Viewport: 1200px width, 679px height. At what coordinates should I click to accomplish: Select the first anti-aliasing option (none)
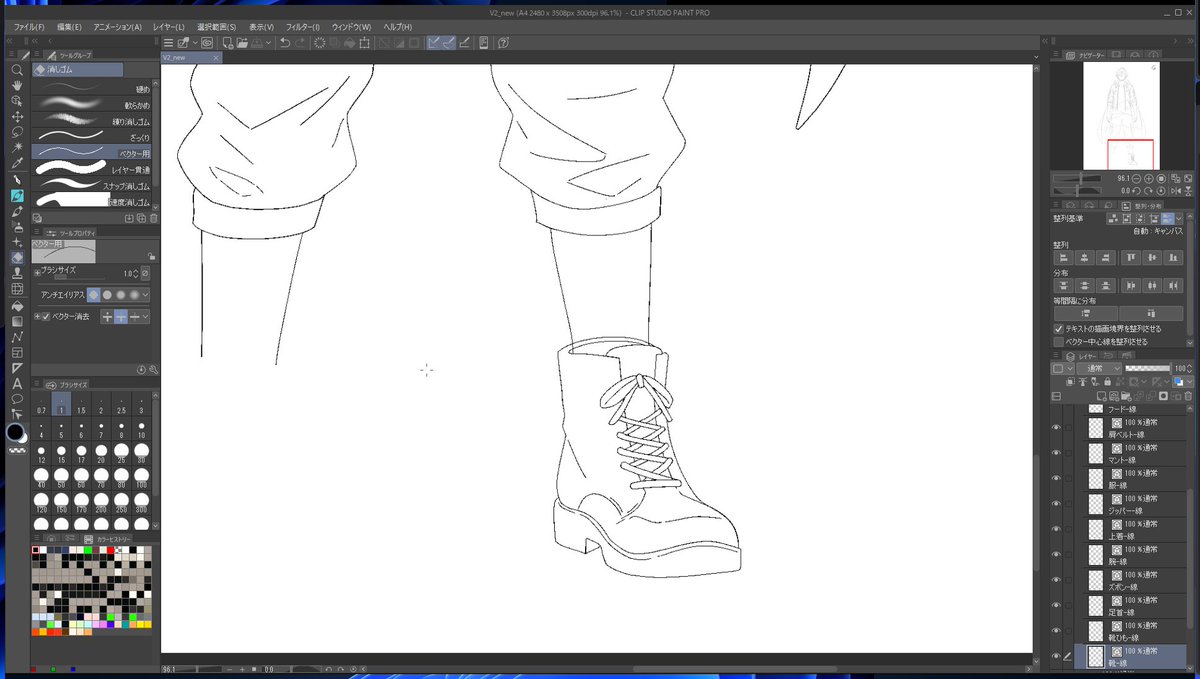point(93,295)
